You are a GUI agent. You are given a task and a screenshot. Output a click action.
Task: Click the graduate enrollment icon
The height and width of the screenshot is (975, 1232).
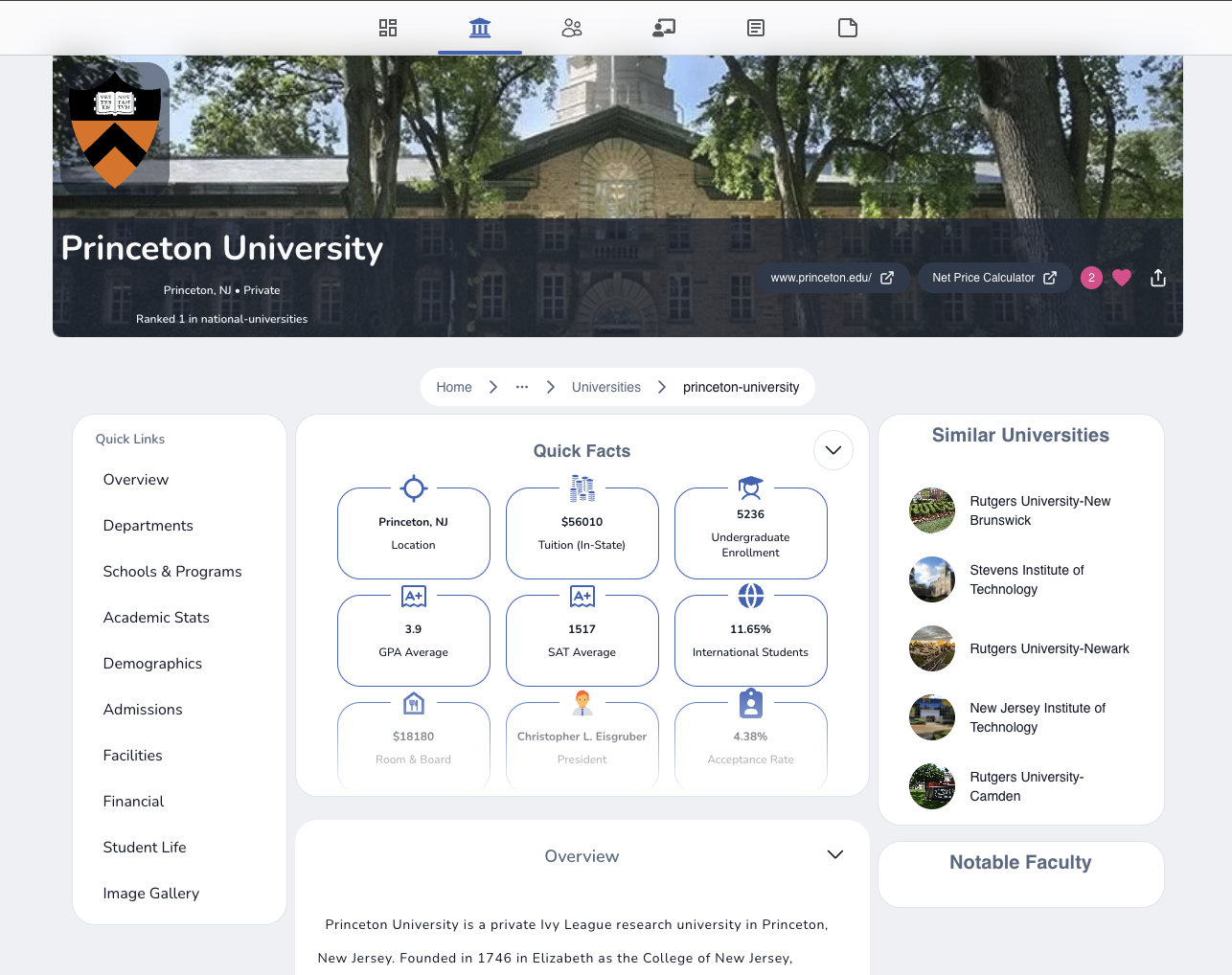[x=751, y=488]
